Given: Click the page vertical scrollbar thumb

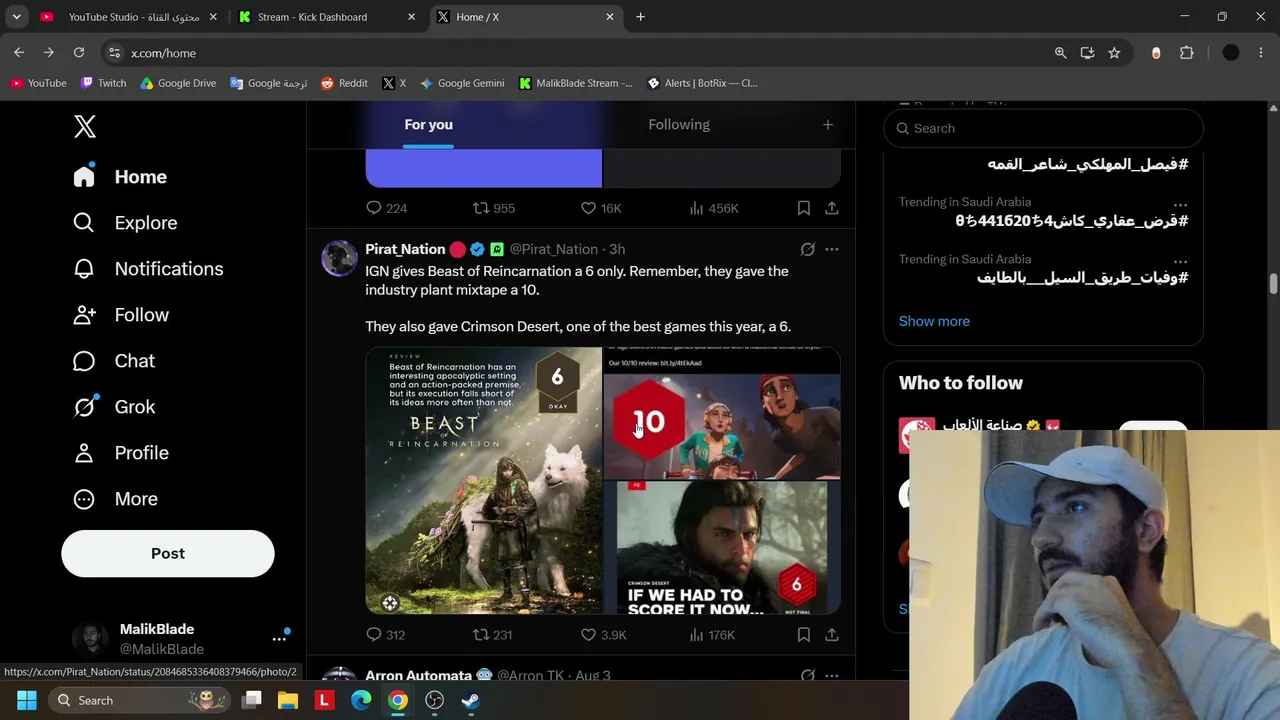Looking at the screenshot, I should [1273, 285].
